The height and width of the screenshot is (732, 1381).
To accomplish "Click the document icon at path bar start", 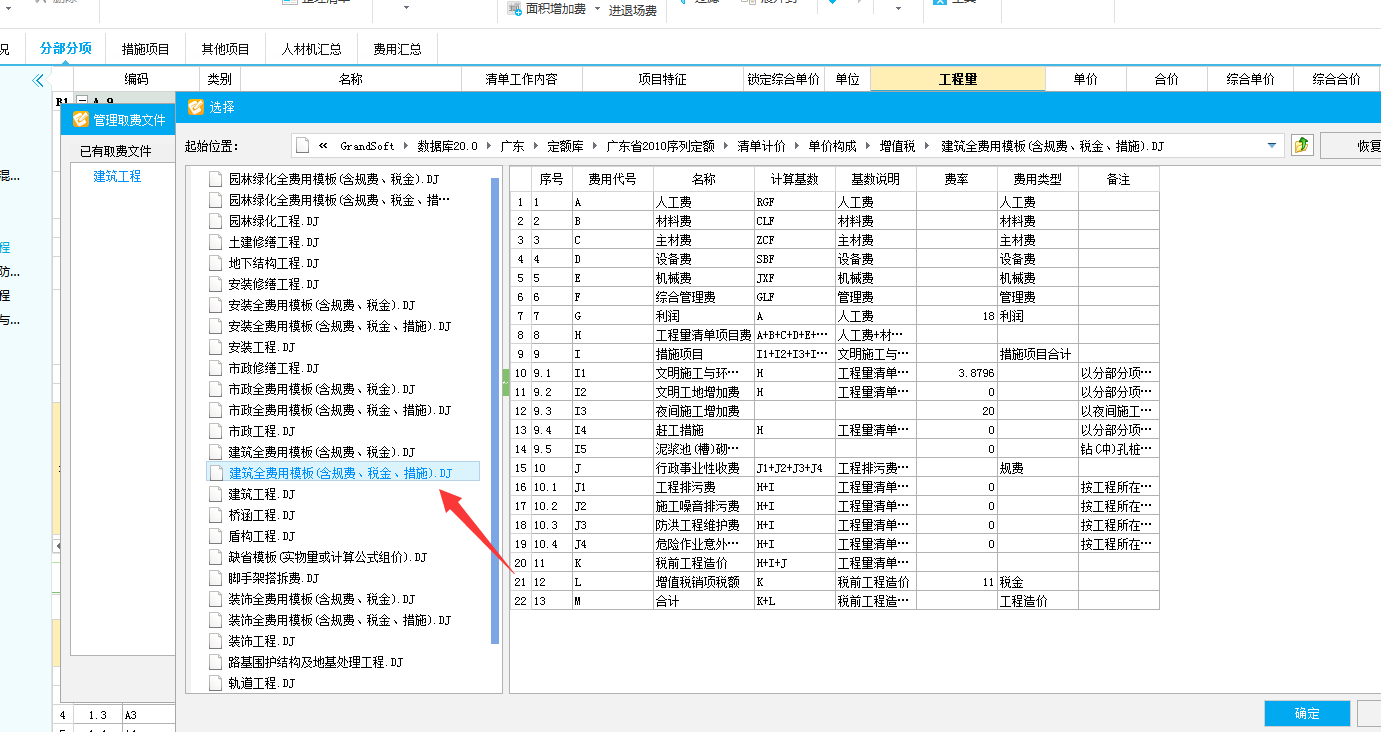I will coord(303,146).
